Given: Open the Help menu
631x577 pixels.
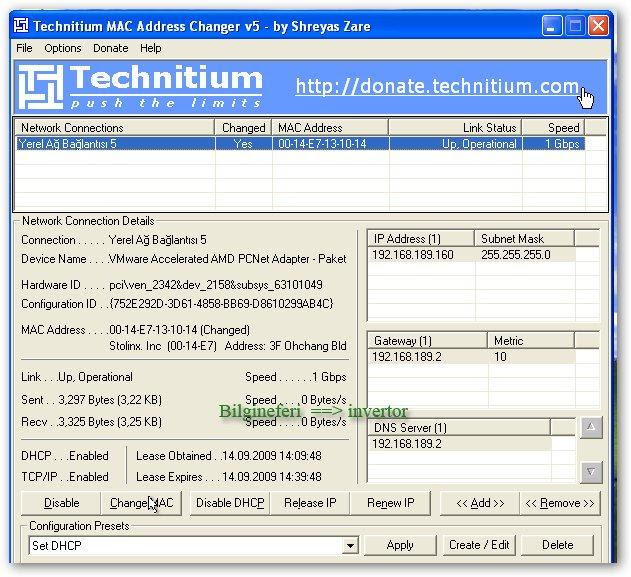Looking at the screenshot, I should tap(151, 48).
